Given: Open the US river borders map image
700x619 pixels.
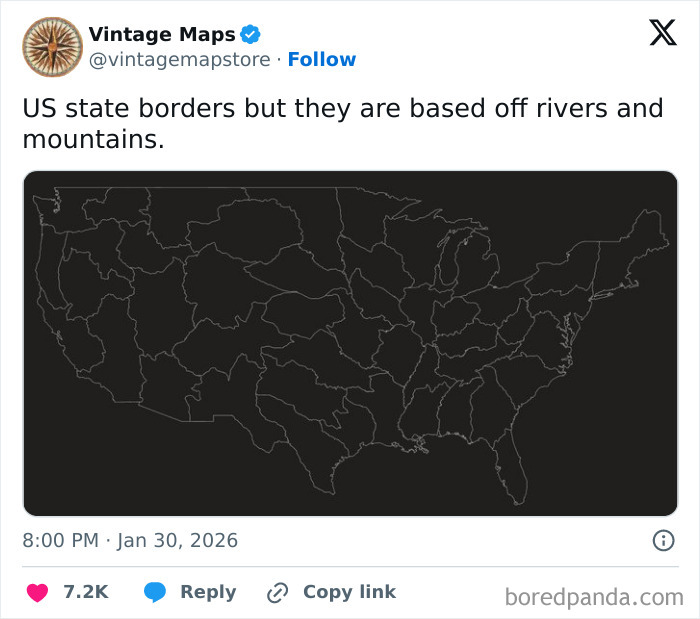Looking at the screenshot, I should pos(350,343).
